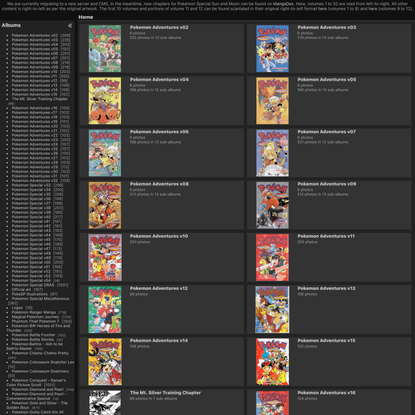This screenshot has width=415, height=415.
Task: Open the Pokemon Adventures v15 cover thumbnail
Action: click(272, 362)
